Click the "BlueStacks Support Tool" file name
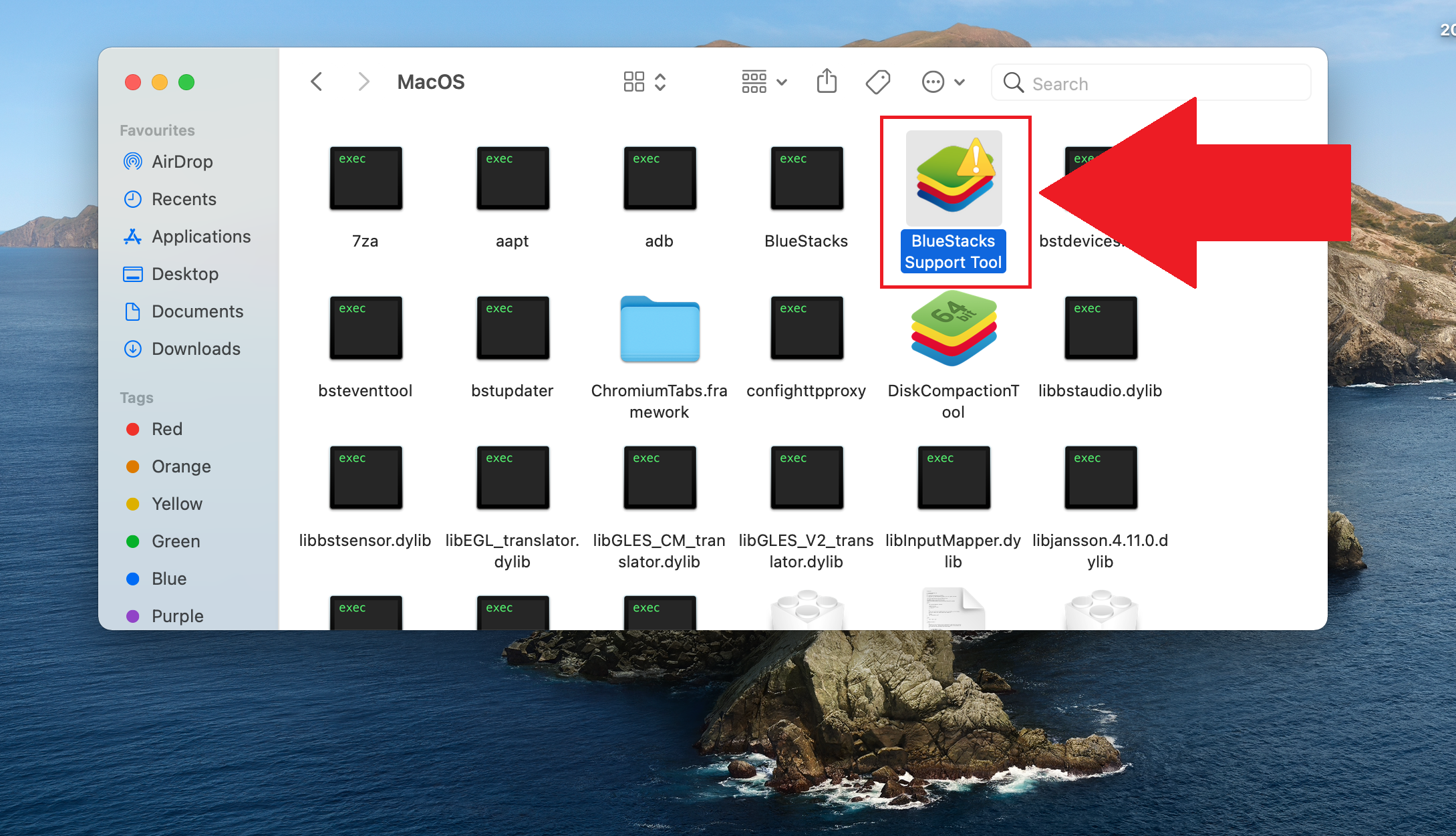Viewport: 1456px width, 836px height. [x=954, y=251]
